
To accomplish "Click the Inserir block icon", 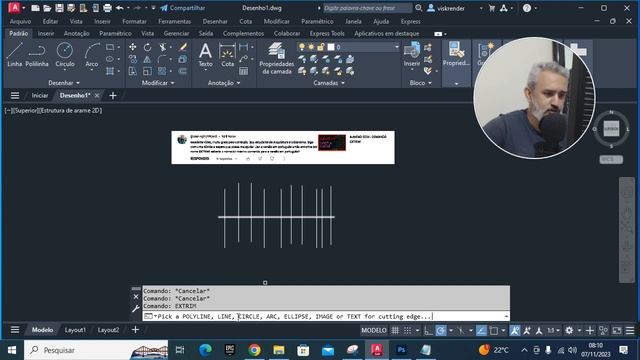I will click(412, 55).
